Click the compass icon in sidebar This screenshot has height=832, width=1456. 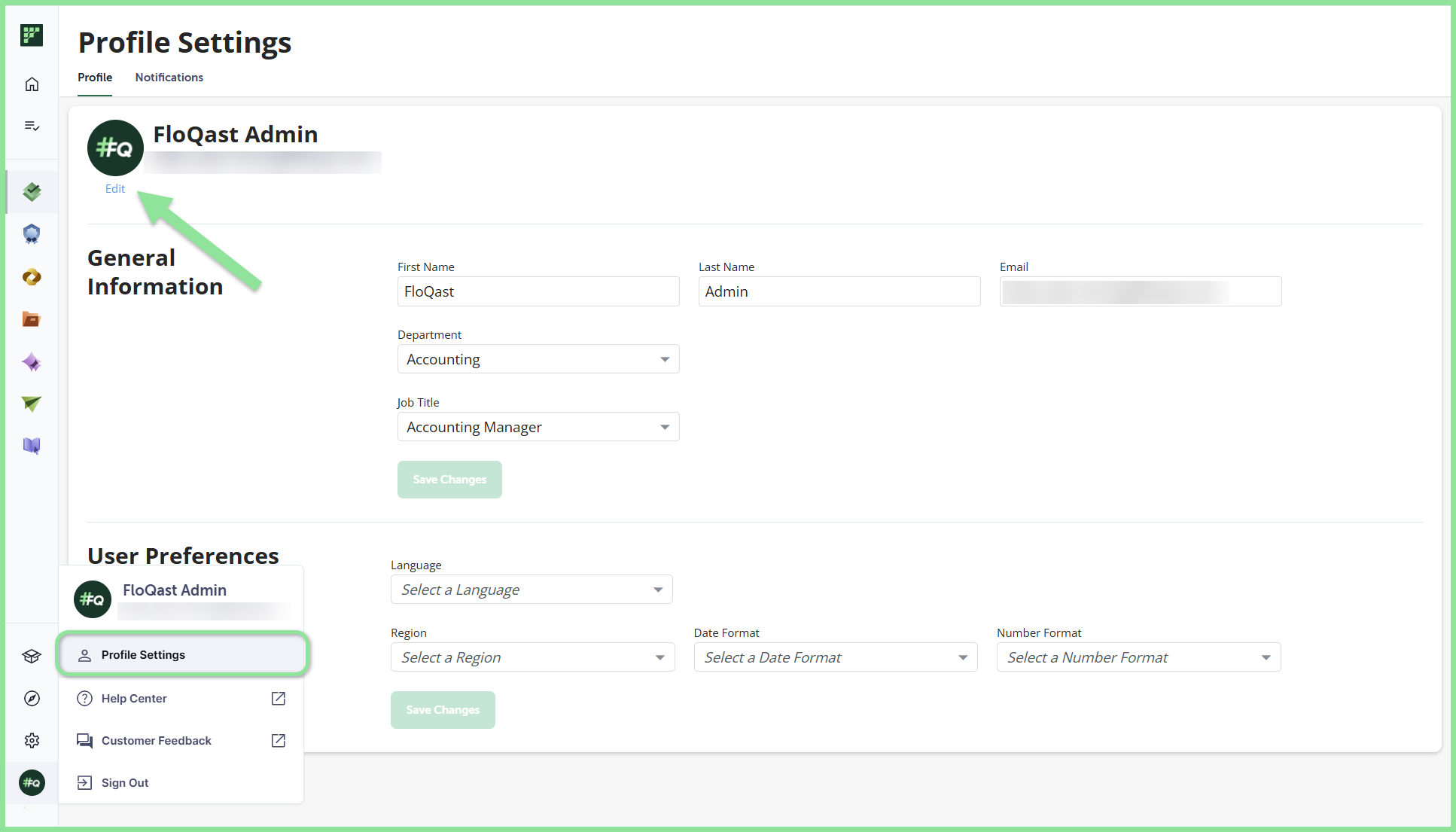[32, 699]
